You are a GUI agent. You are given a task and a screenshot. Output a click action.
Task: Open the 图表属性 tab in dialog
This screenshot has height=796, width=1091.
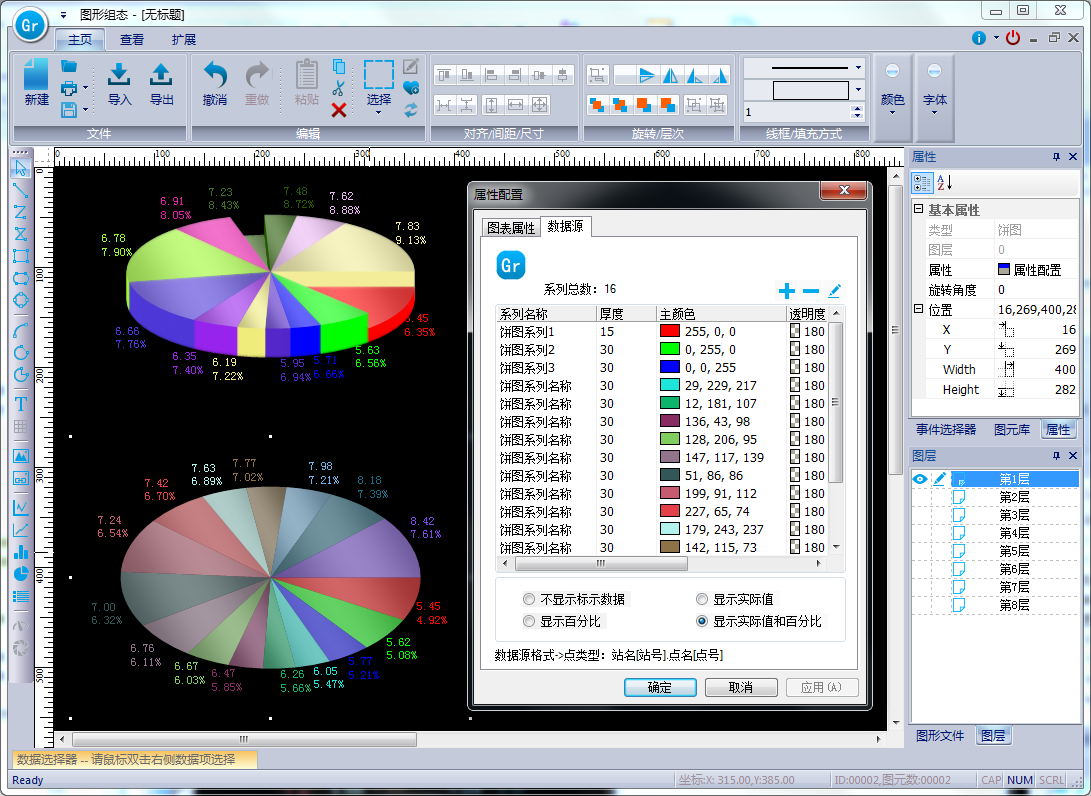[x=511, y=228]
